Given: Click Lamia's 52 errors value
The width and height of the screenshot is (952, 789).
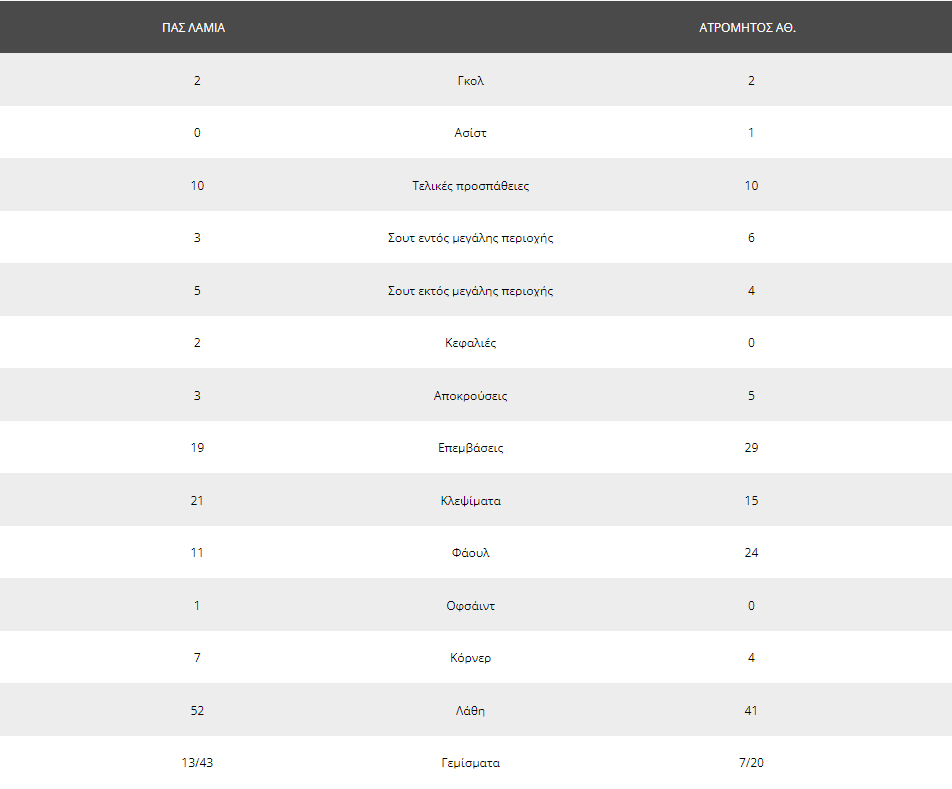Looking at the screenshot, I should [197, 711].
